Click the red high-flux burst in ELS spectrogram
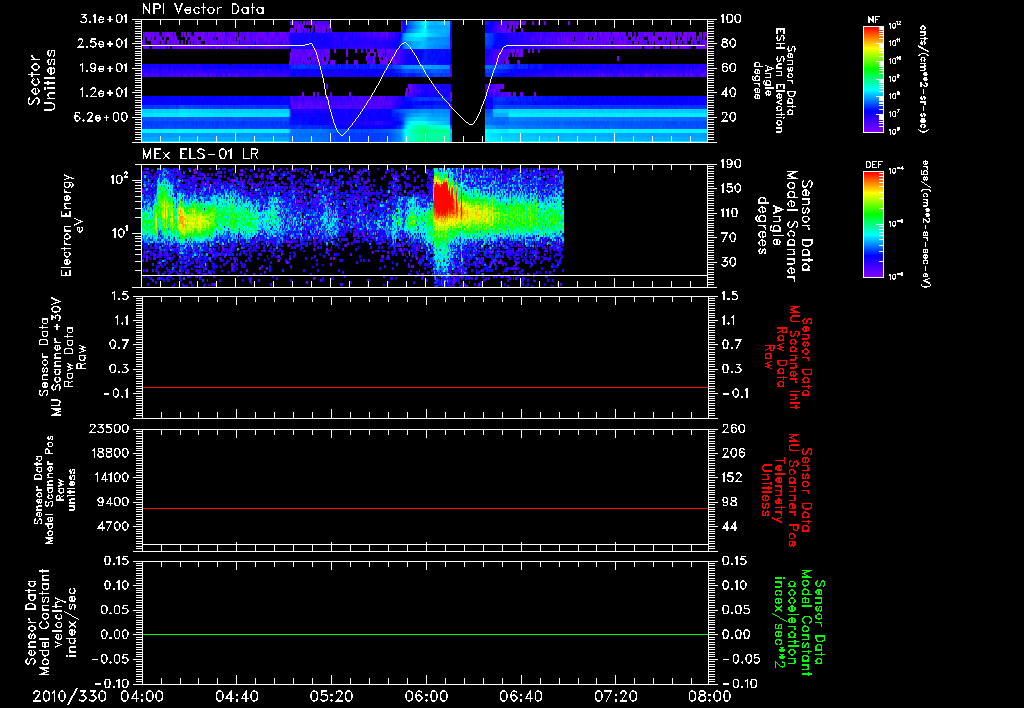 coord(445,199)
